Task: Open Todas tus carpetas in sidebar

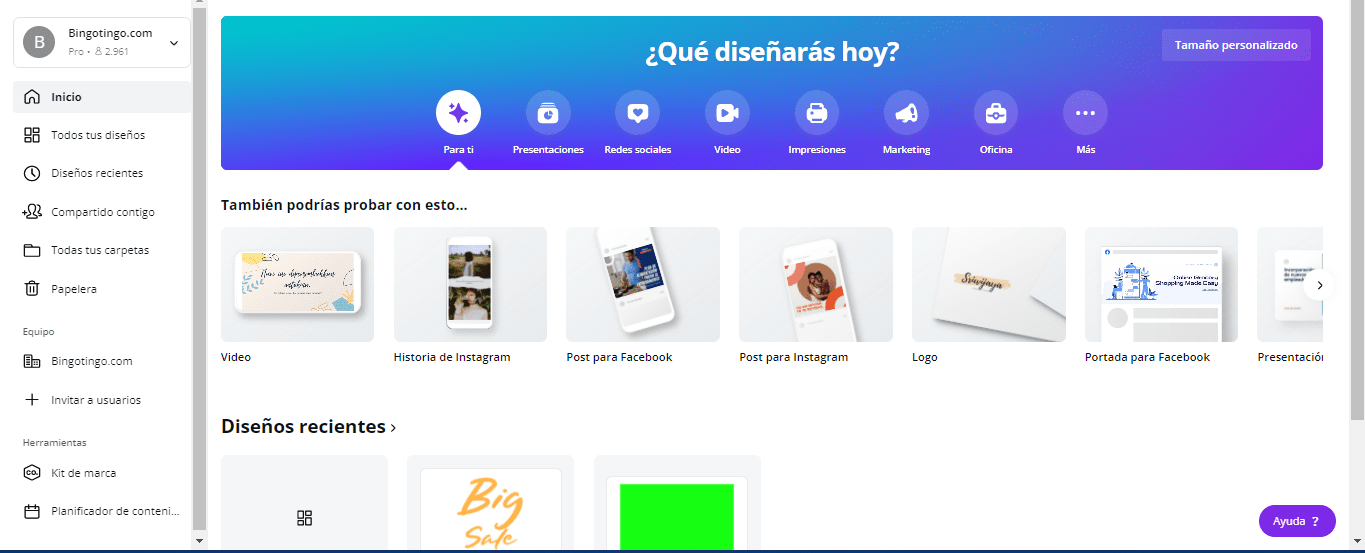Action: pyautogui.click(x=102, y=250)
